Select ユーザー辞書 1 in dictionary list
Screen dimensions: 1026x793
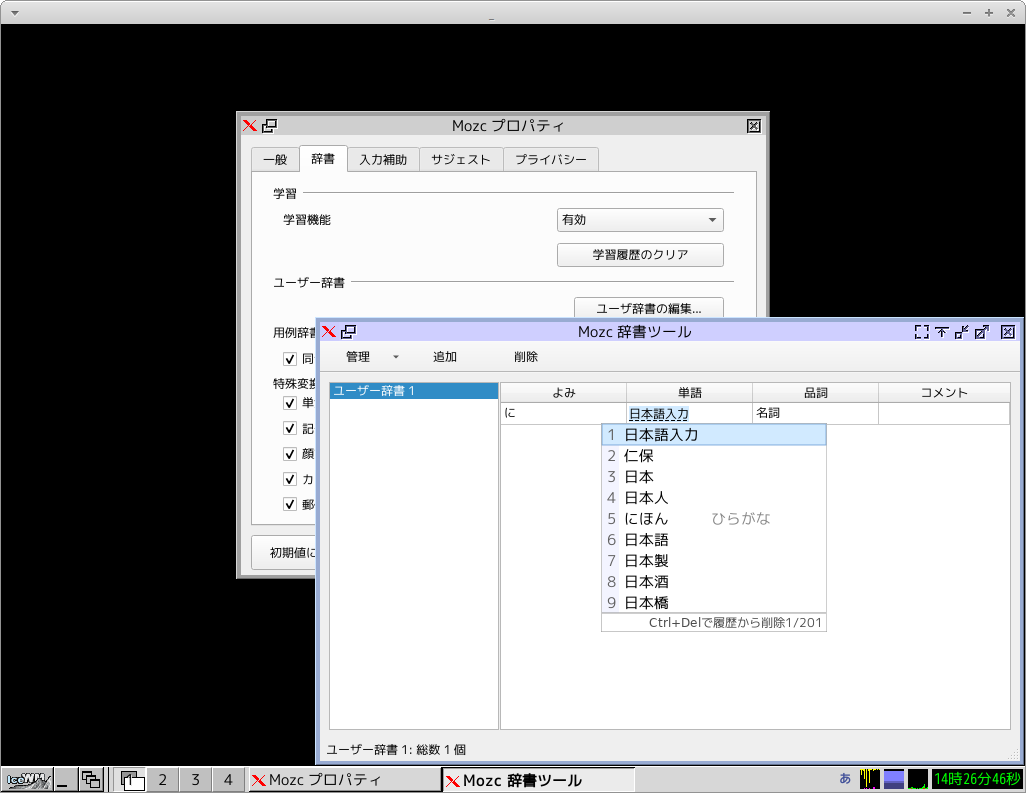point(414,391)
